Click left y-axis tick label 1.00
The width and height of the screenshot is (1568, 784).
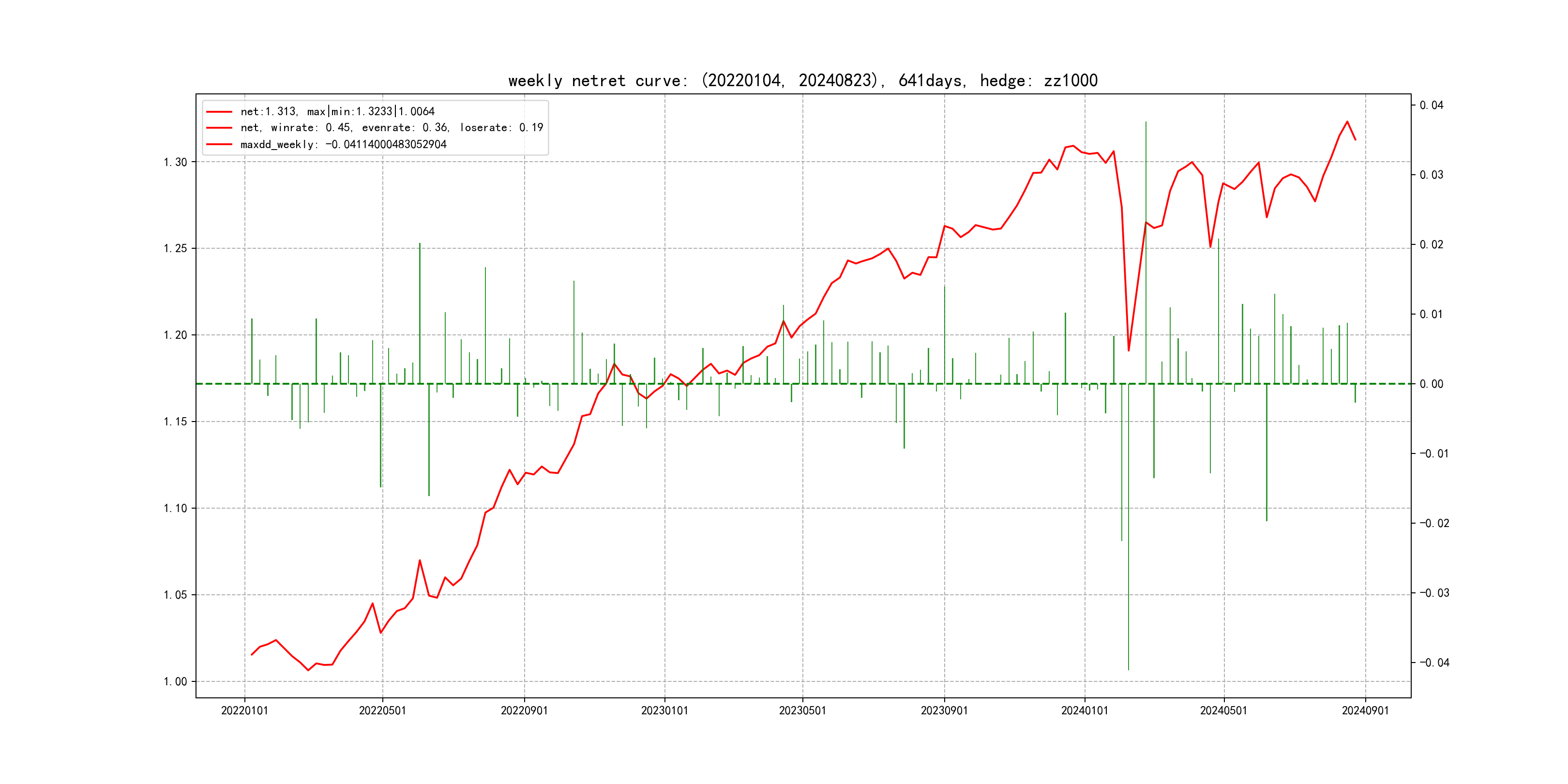(175, 681)
